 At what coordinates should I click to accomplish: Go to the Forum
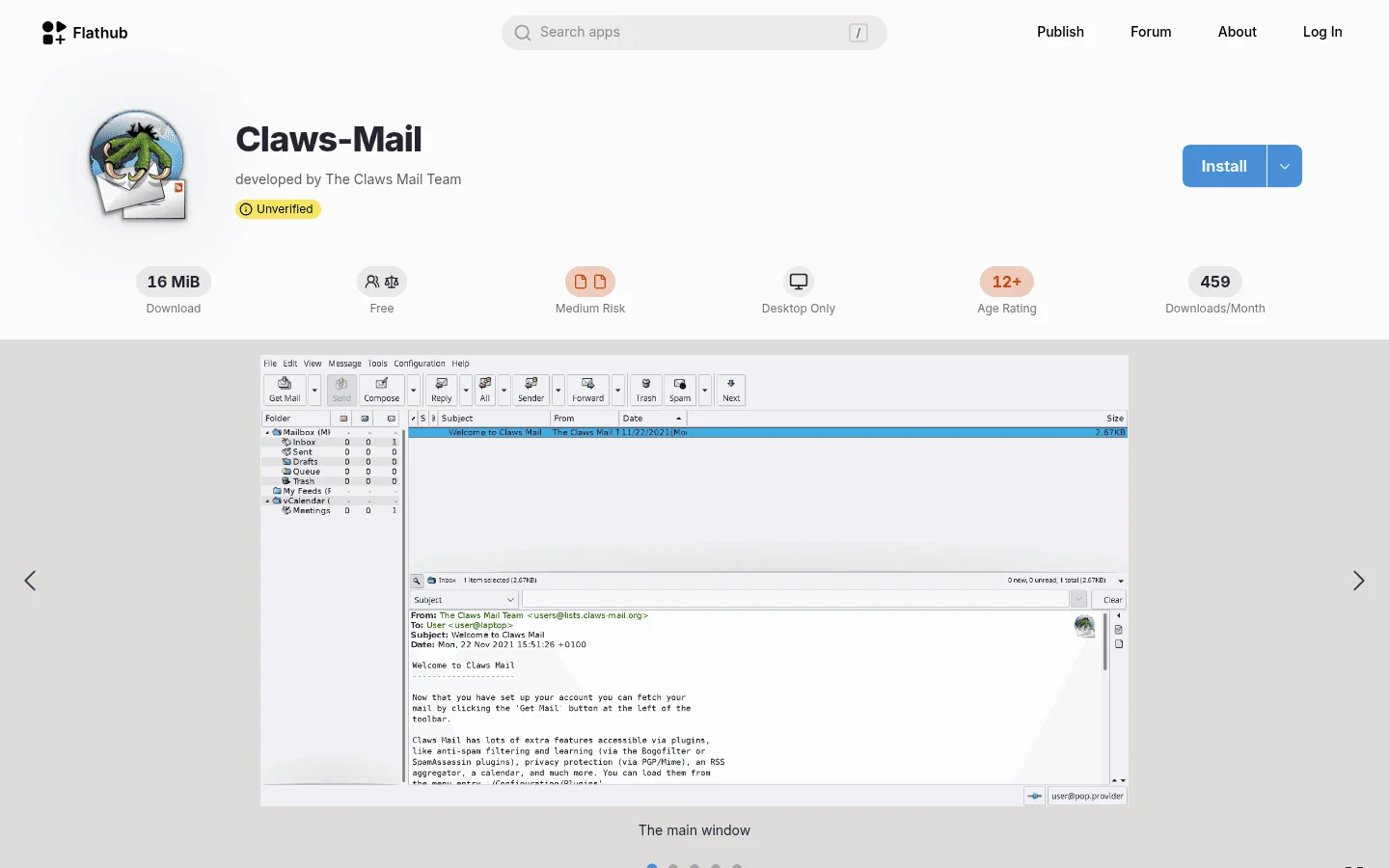pyautogui.click(x=1151, y=32)
